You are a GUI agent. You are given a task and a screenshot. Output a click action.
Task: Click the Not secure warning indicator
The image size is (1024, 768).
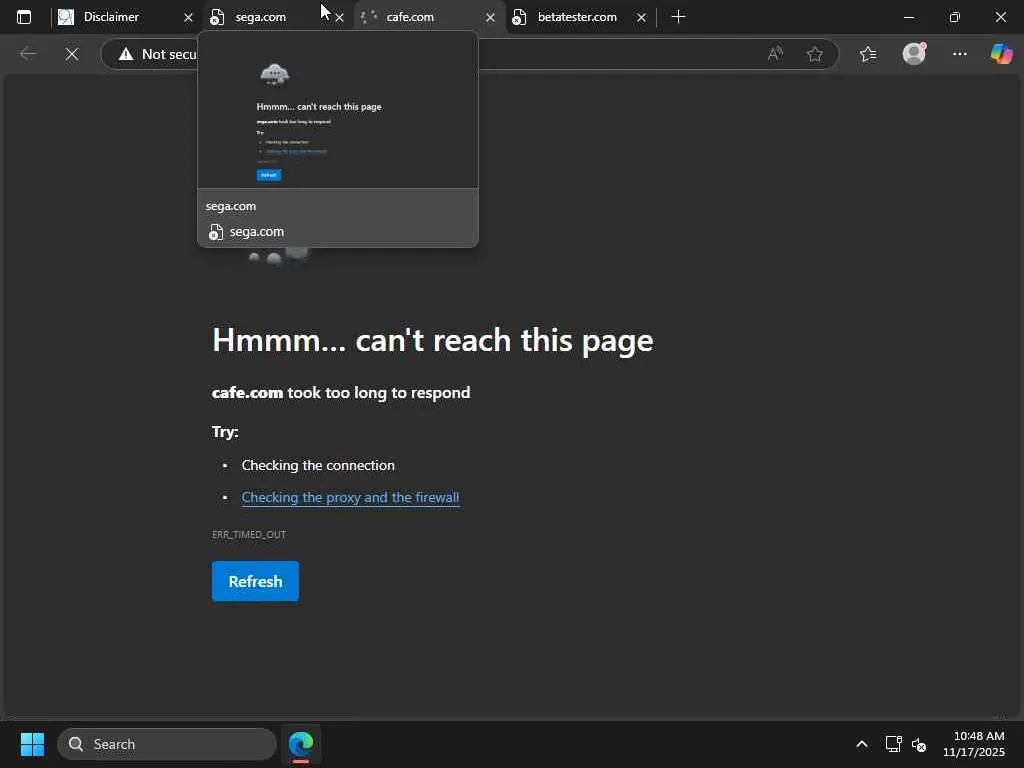[x=157, y=54]
